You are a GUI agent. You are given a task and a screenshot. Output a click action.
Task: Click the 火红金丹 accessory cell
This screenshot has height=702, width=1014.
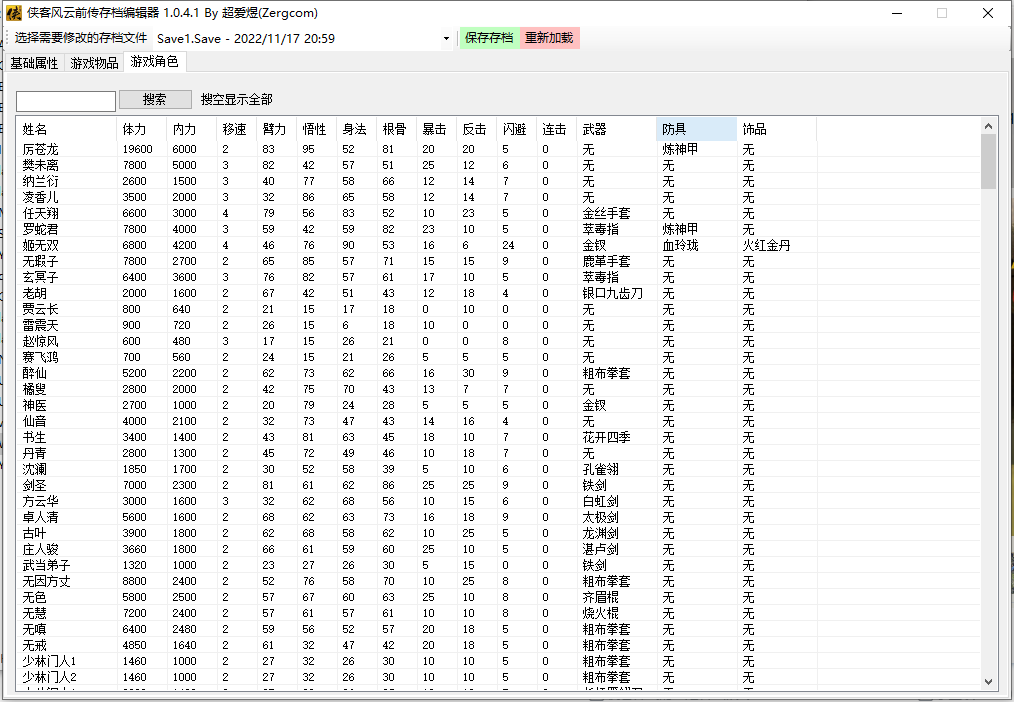point(766,246)
